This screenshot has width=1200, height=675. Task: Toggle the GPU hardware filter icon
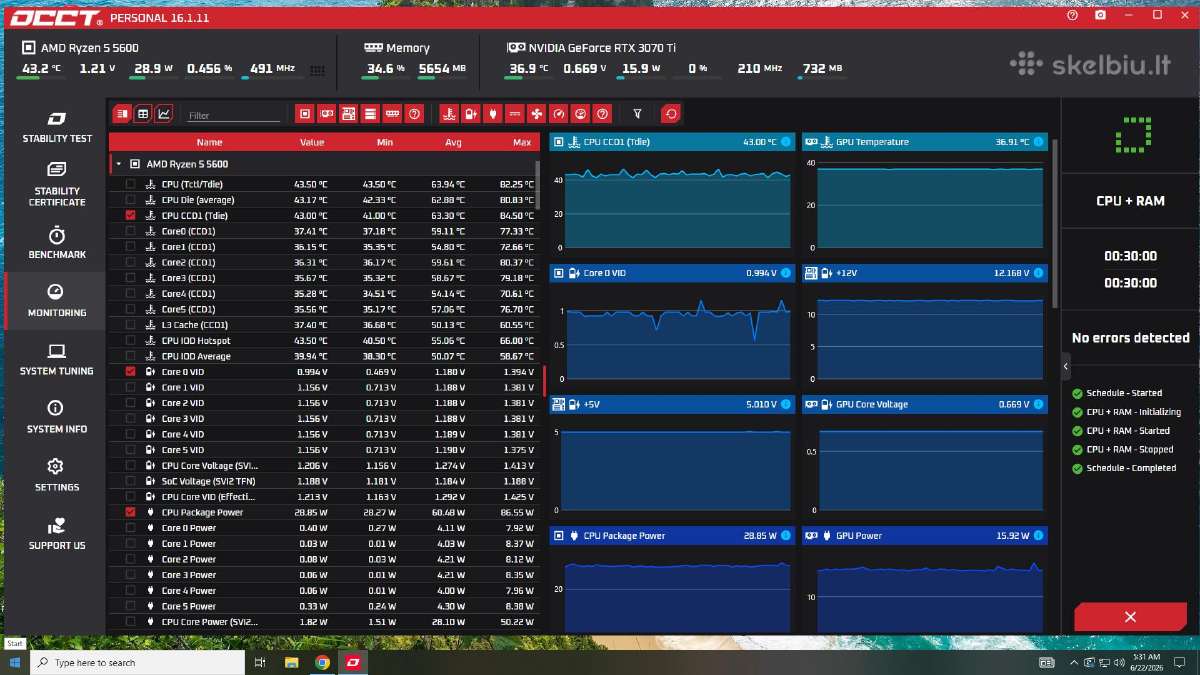click(327, 114)
